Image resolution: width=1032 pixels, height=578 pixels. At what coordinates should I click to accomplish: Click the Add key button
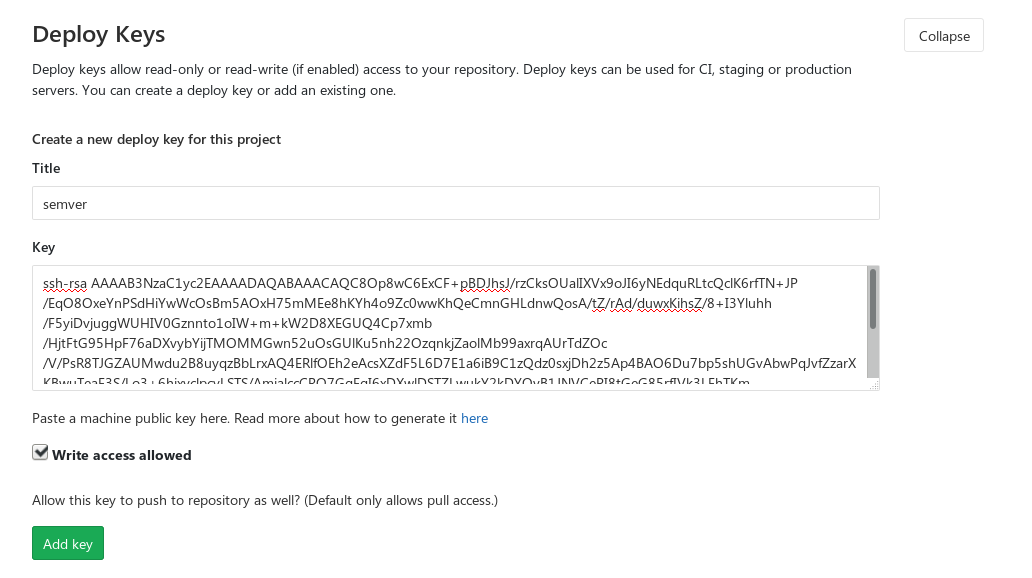67,543
